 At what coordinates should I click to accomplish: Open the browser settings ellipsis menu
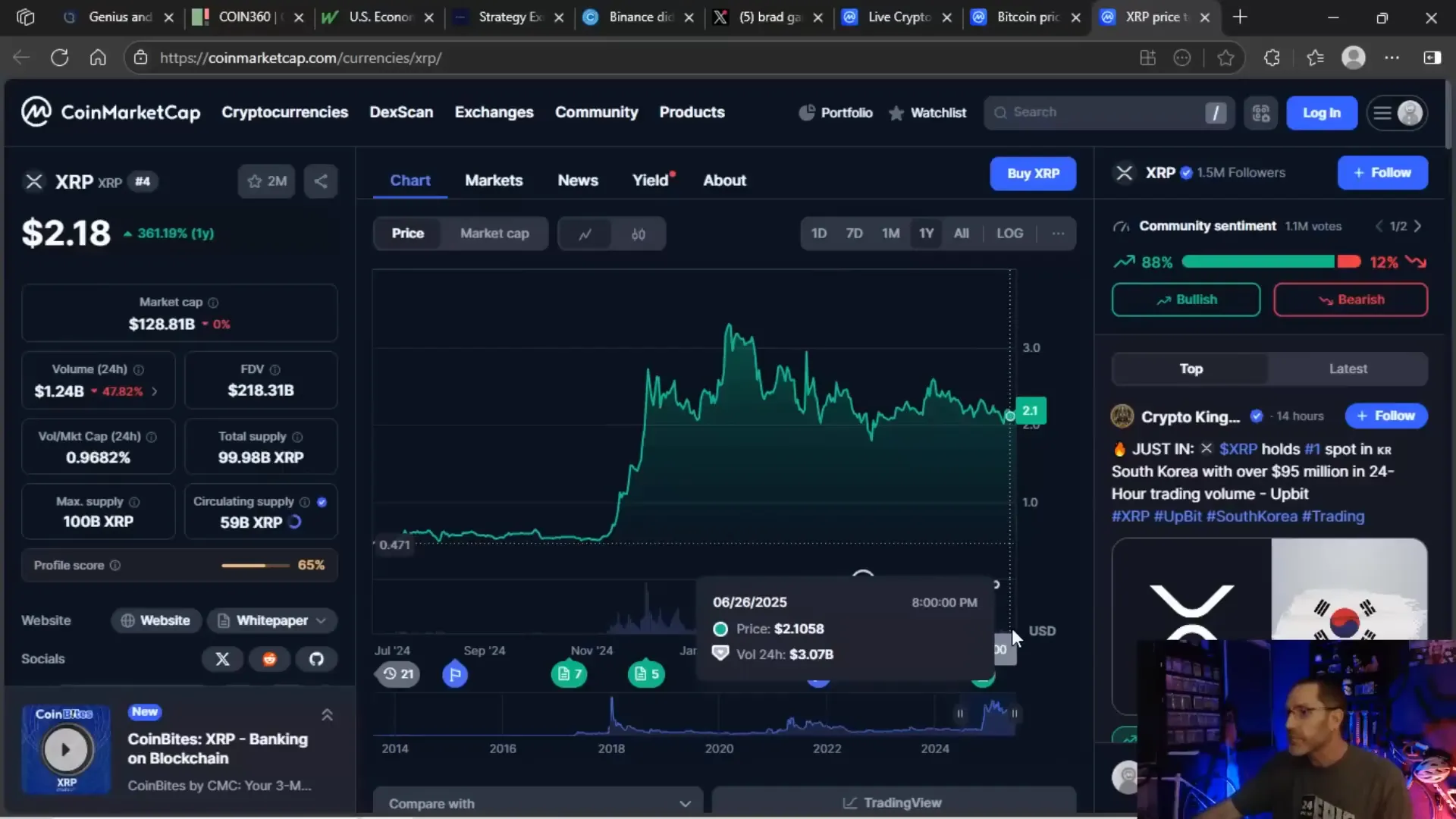[x=1392, y=58]
